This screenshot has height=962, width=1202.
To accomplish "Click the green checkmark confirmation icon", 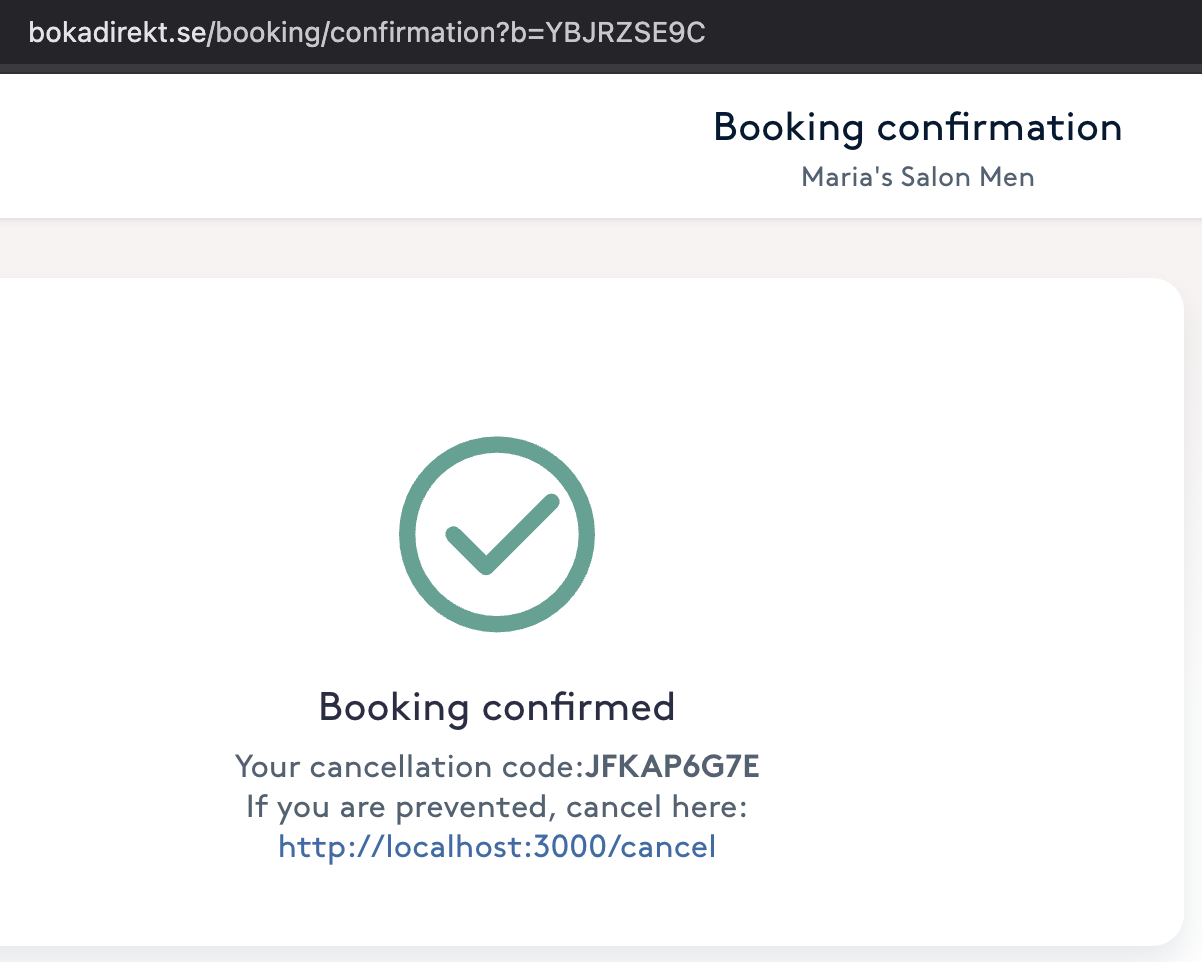I will coord(497,535).
